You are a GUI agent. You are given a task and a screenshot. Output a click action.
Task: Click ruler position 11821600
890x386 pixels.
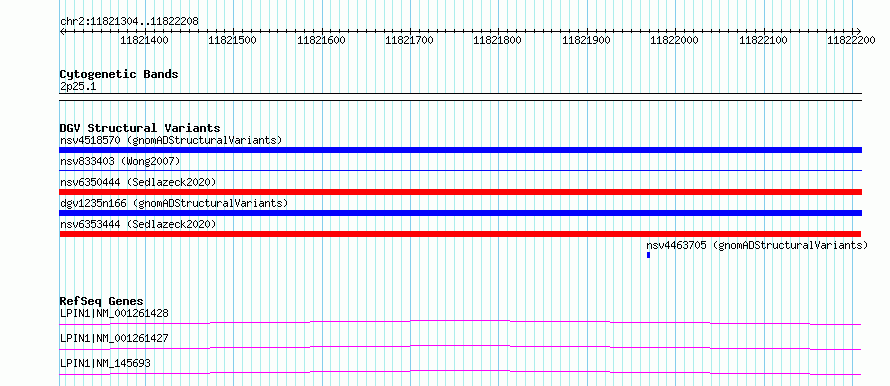(321, 40)
